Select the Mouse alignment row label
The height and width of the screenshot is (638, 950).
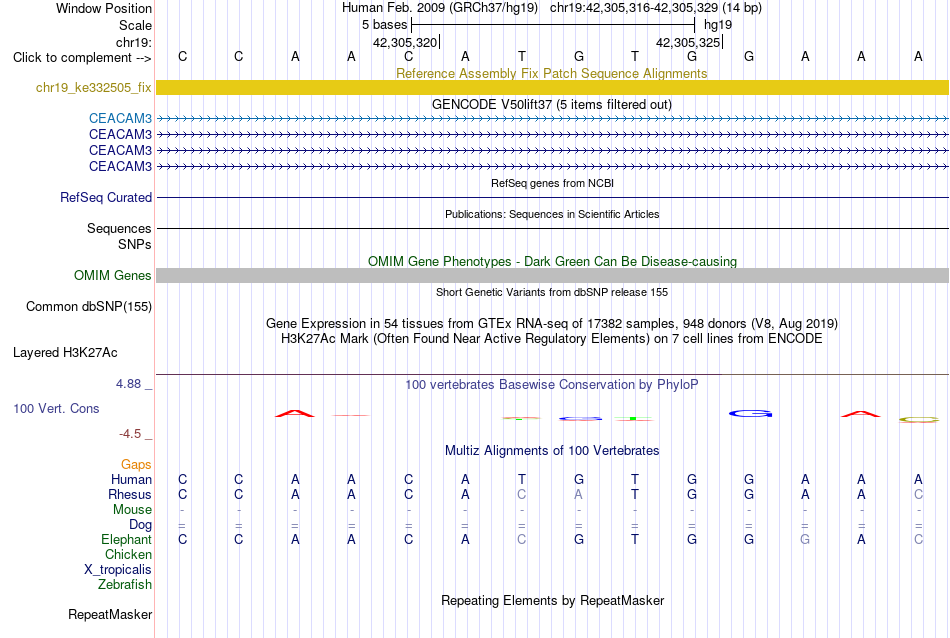point(132,510)
